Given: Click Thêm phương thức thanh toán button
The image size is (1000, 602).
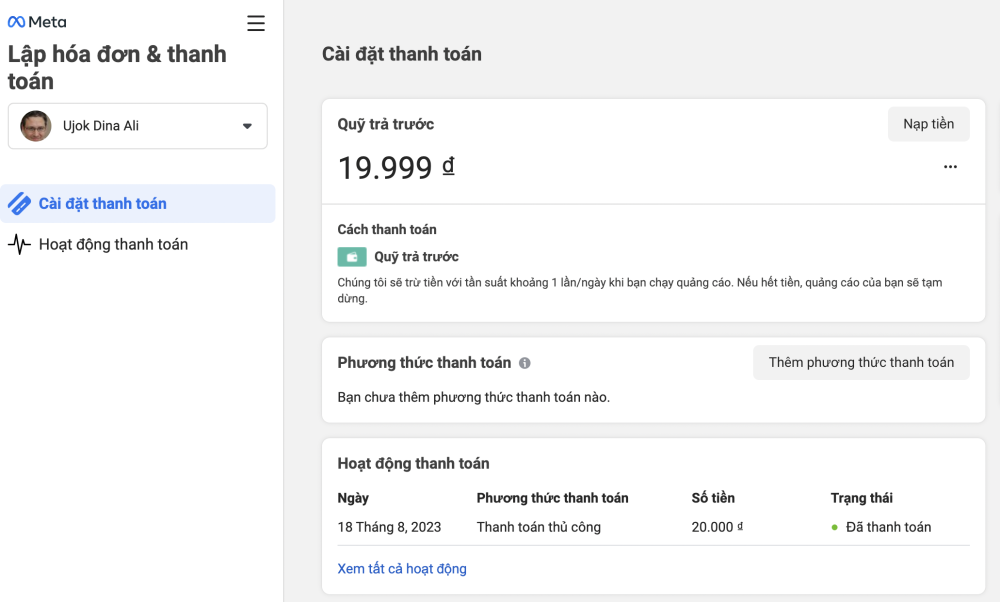Looking at the screenshot, I should pyautogui.click(x=861, y=363).
